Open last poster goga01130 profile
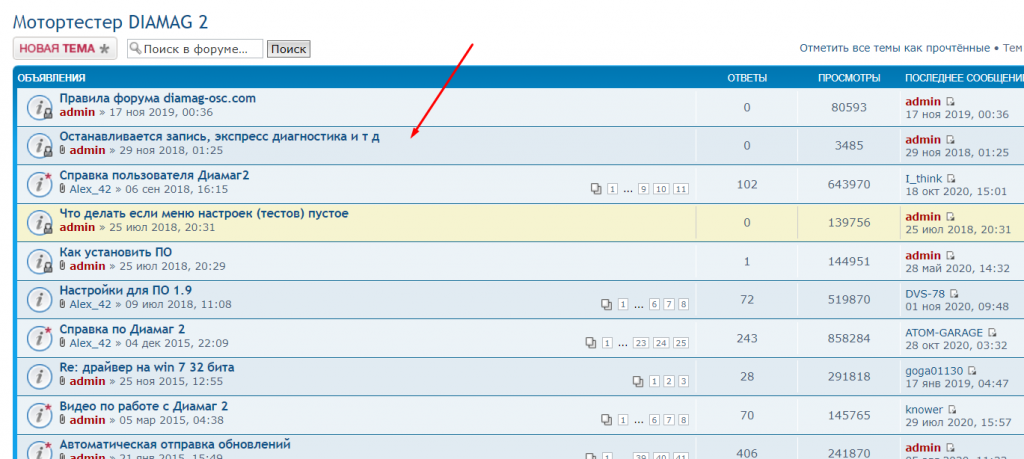This screenshot has height=459, width=1024. pos(934,371)
